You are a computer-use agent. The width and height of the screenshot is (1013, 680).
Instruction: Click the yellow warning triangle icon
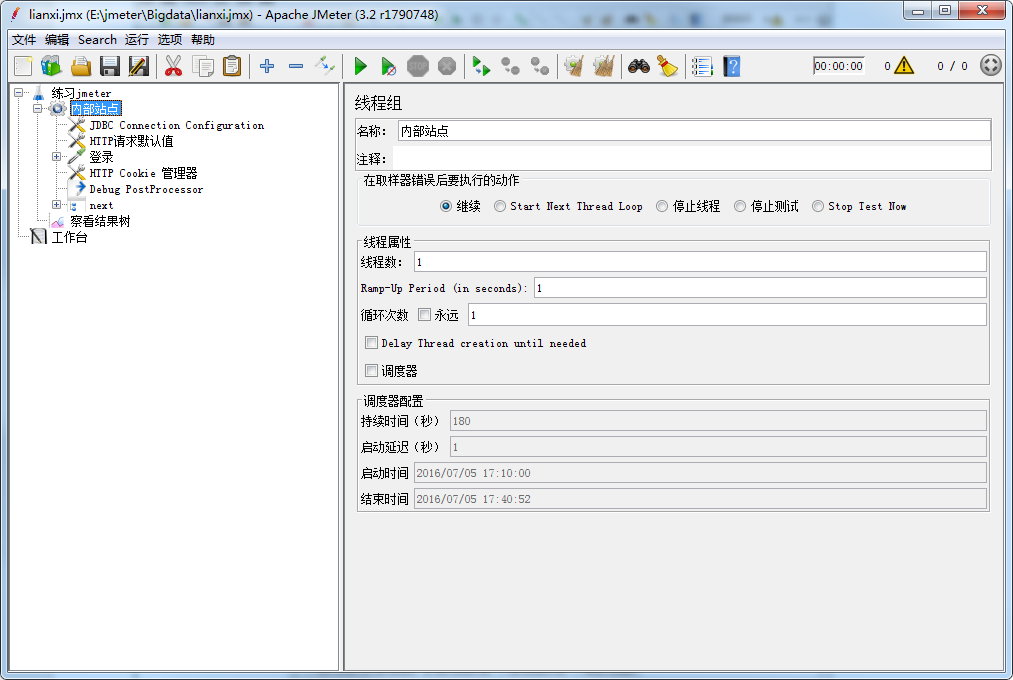(904, 65)
